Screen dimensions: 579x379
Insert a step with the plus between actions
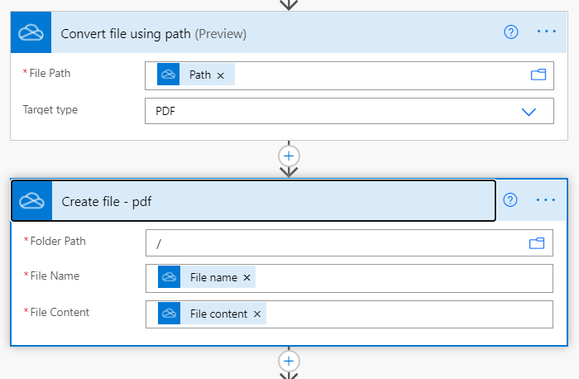coord(289,156)
